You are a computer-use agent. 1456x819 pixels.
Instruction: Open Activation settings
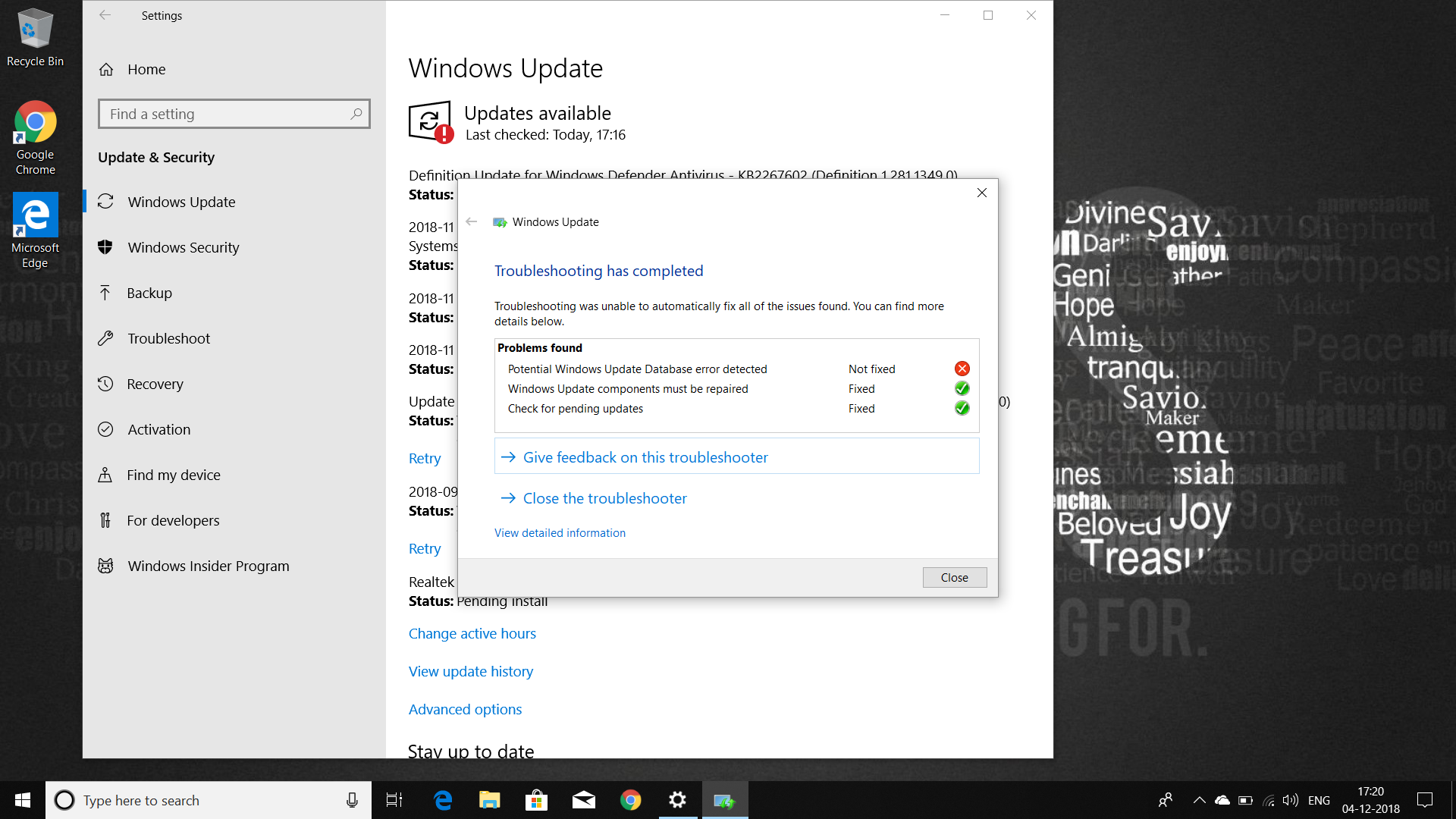pyautogui.click(x=158, y=429)
